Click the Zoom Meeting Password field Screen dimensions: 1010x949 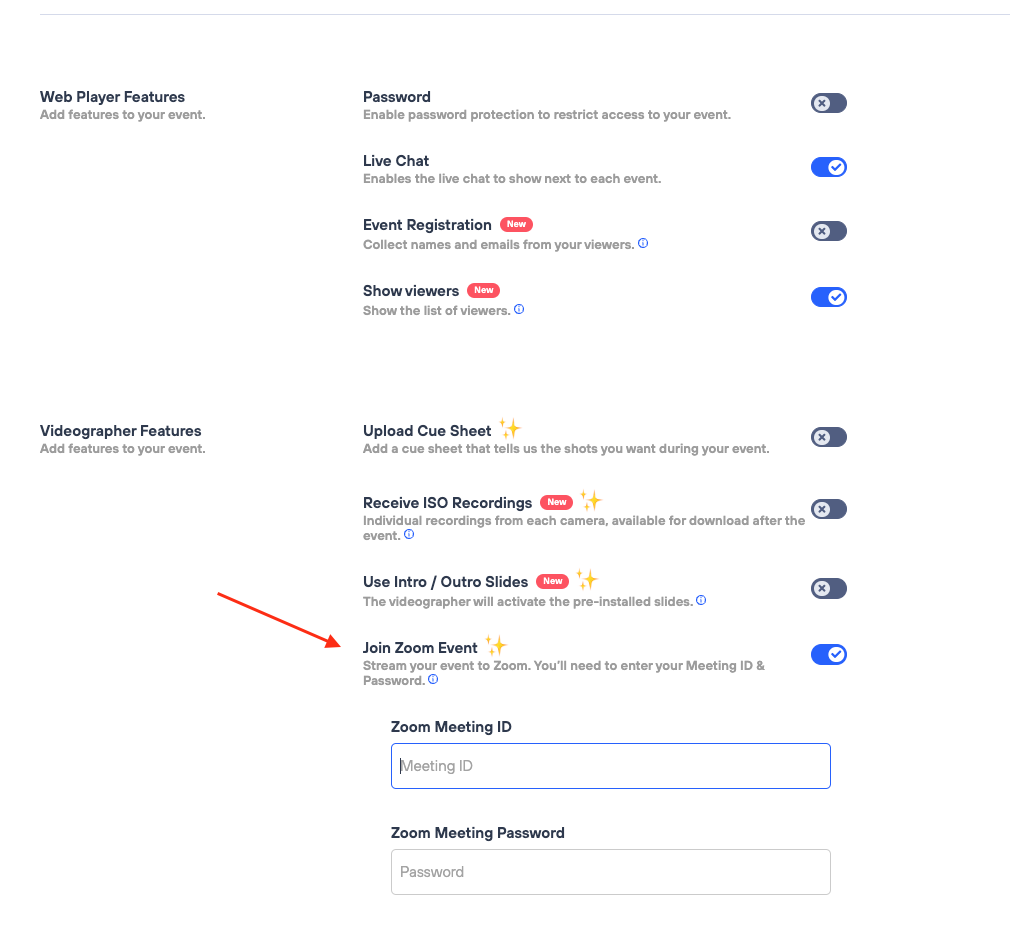coord(610,872)
